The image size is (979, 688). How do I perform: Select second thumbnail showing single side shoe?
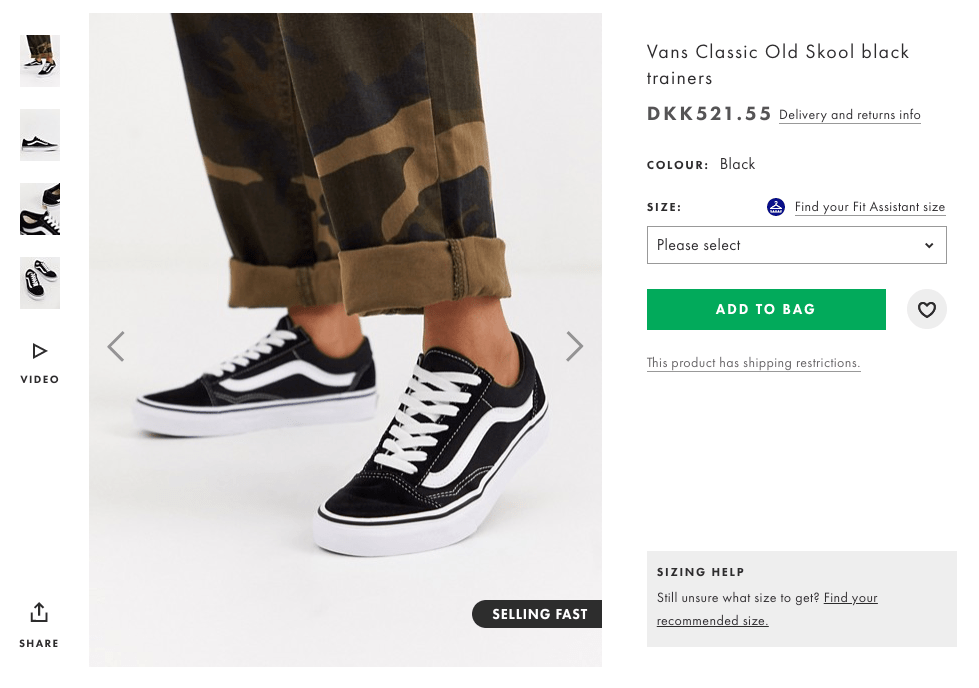pyautogui.click(x=40, y=135)
